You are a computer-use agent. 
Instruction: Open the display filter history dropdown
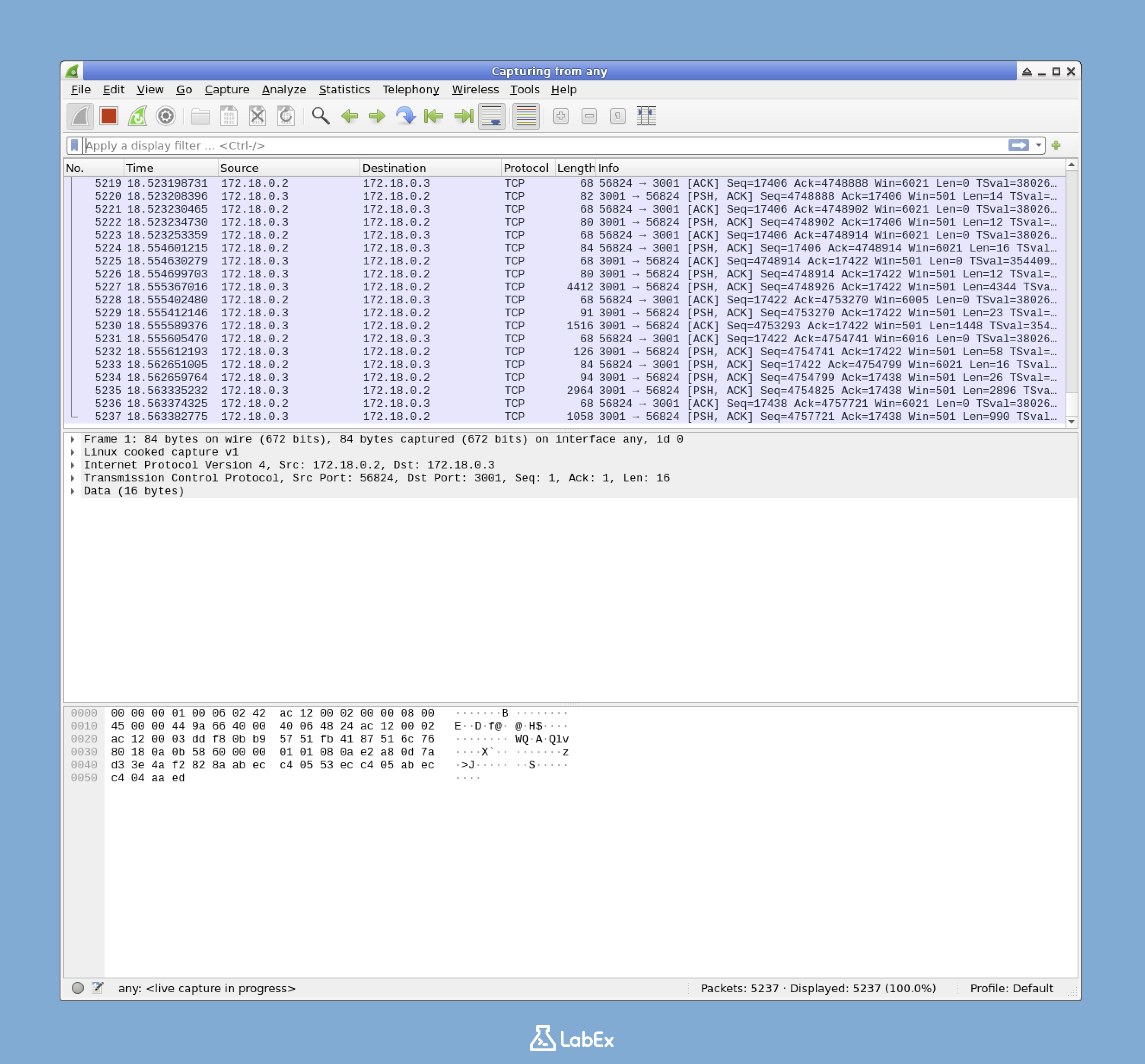[x=1039, y=145]
